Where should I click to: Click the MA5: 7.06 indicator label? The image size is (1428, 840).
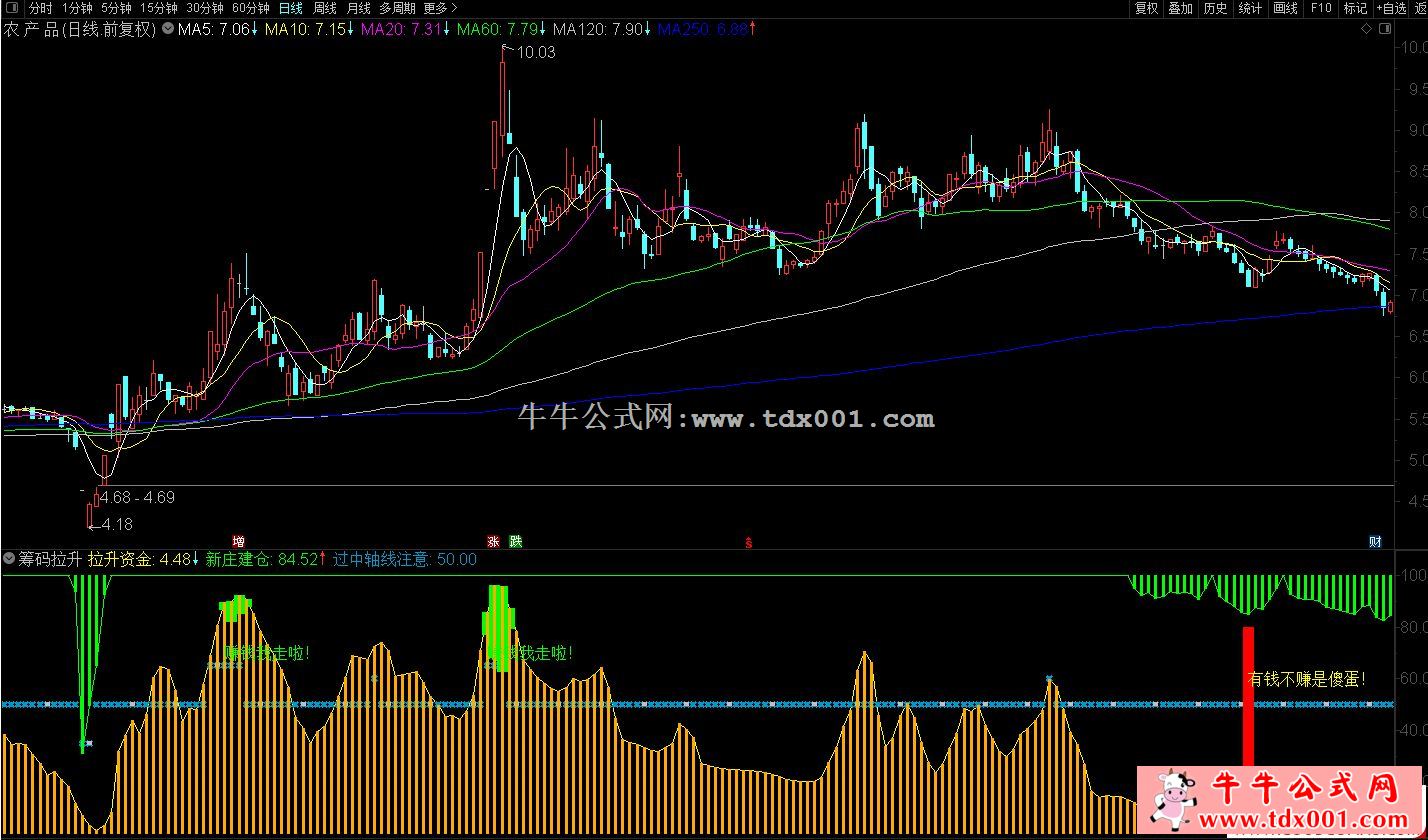pos(217,30)
